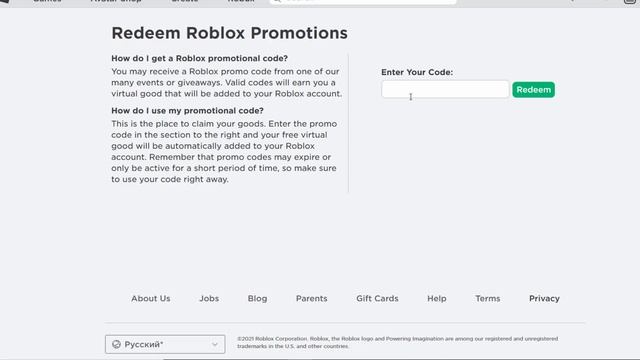Click the green Redeem button

pos(533,90)
